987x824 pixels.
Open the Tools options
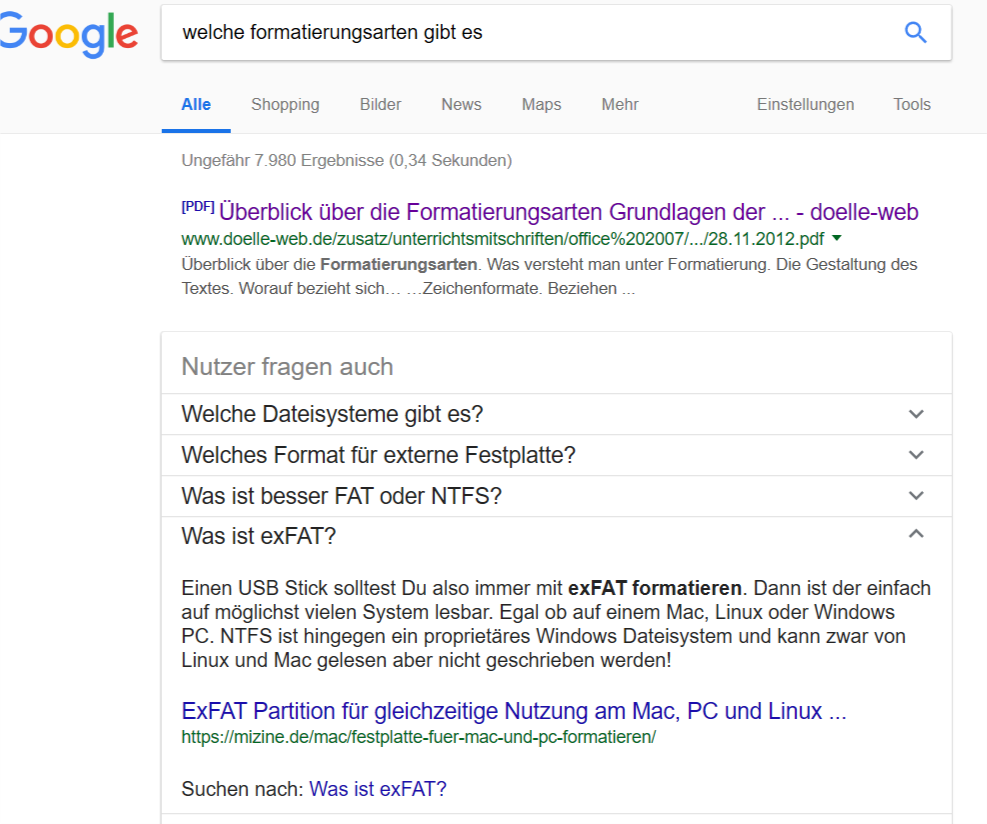911,104
